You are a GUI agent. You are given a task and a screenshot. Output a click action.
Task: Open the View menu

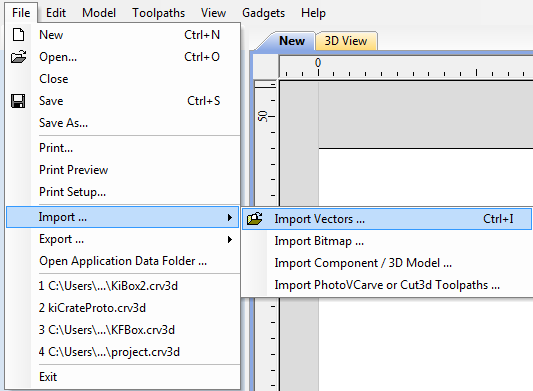click(213, 13)
